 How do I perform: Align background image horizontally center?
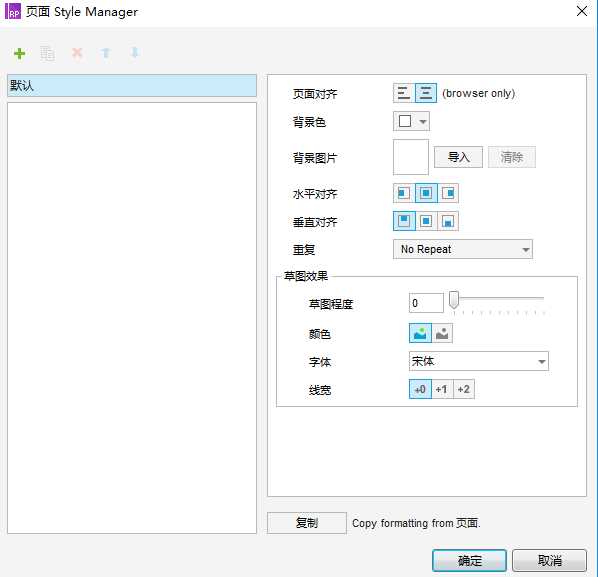pyautogui.click(x=426, y=193)
